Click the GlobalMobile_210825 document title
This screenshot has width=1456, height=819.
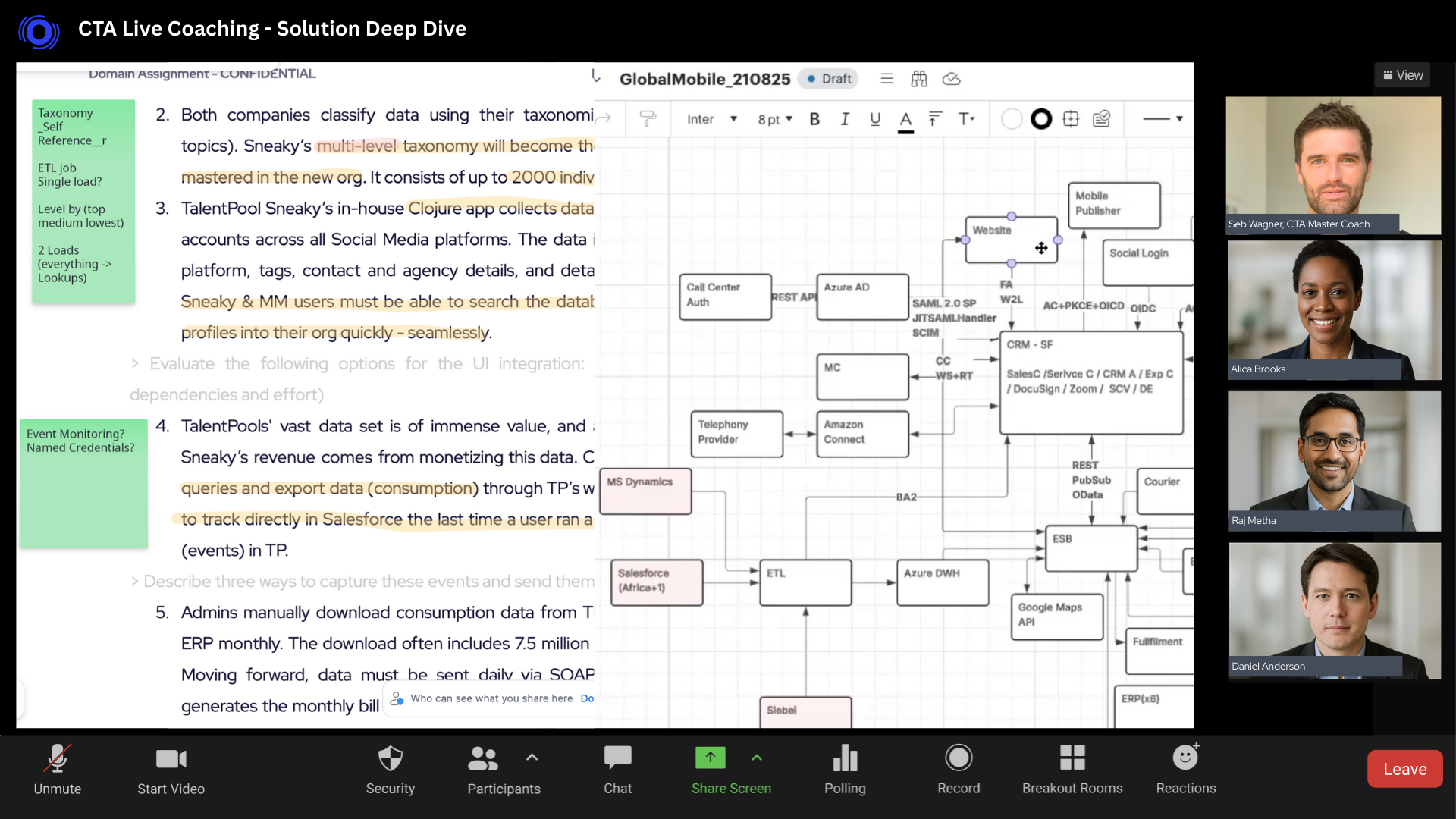pos(704,79)
